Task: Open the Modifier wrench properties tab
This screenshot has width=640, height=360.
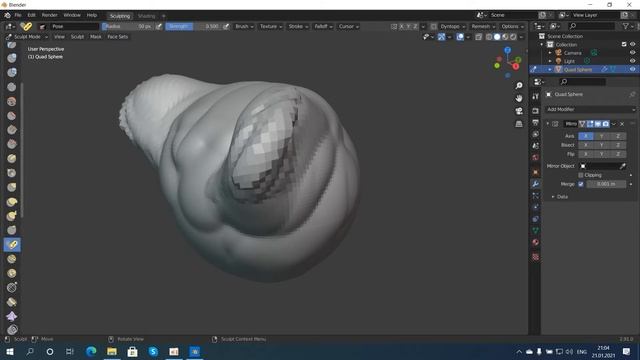Action: 536,184
